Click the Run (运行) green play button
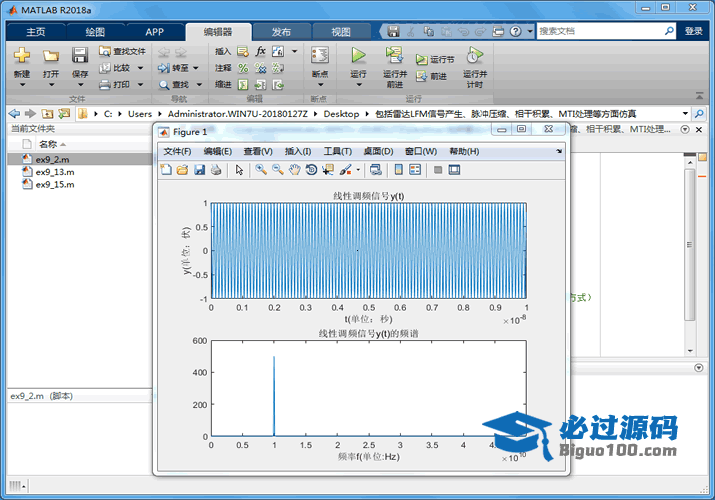This screenshot has height=500, width=715. point(358,56)
